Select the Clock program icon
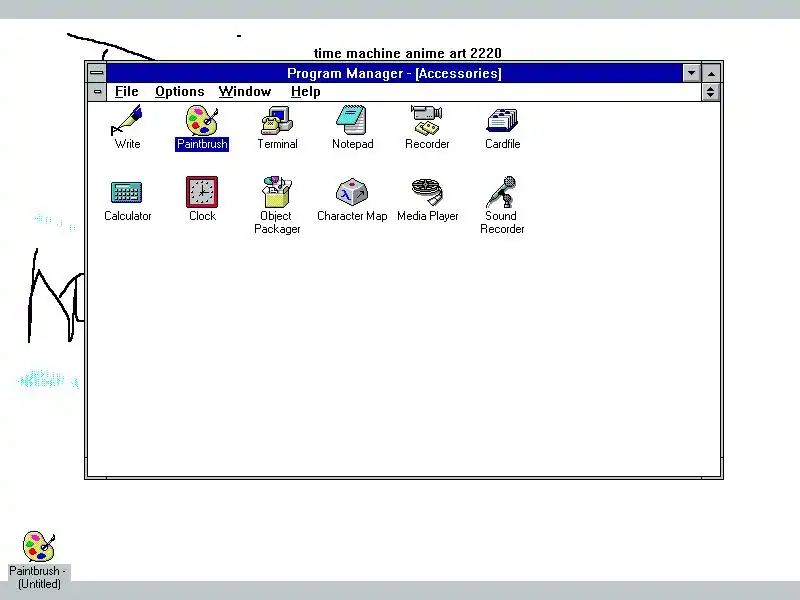 click(202, 192)
